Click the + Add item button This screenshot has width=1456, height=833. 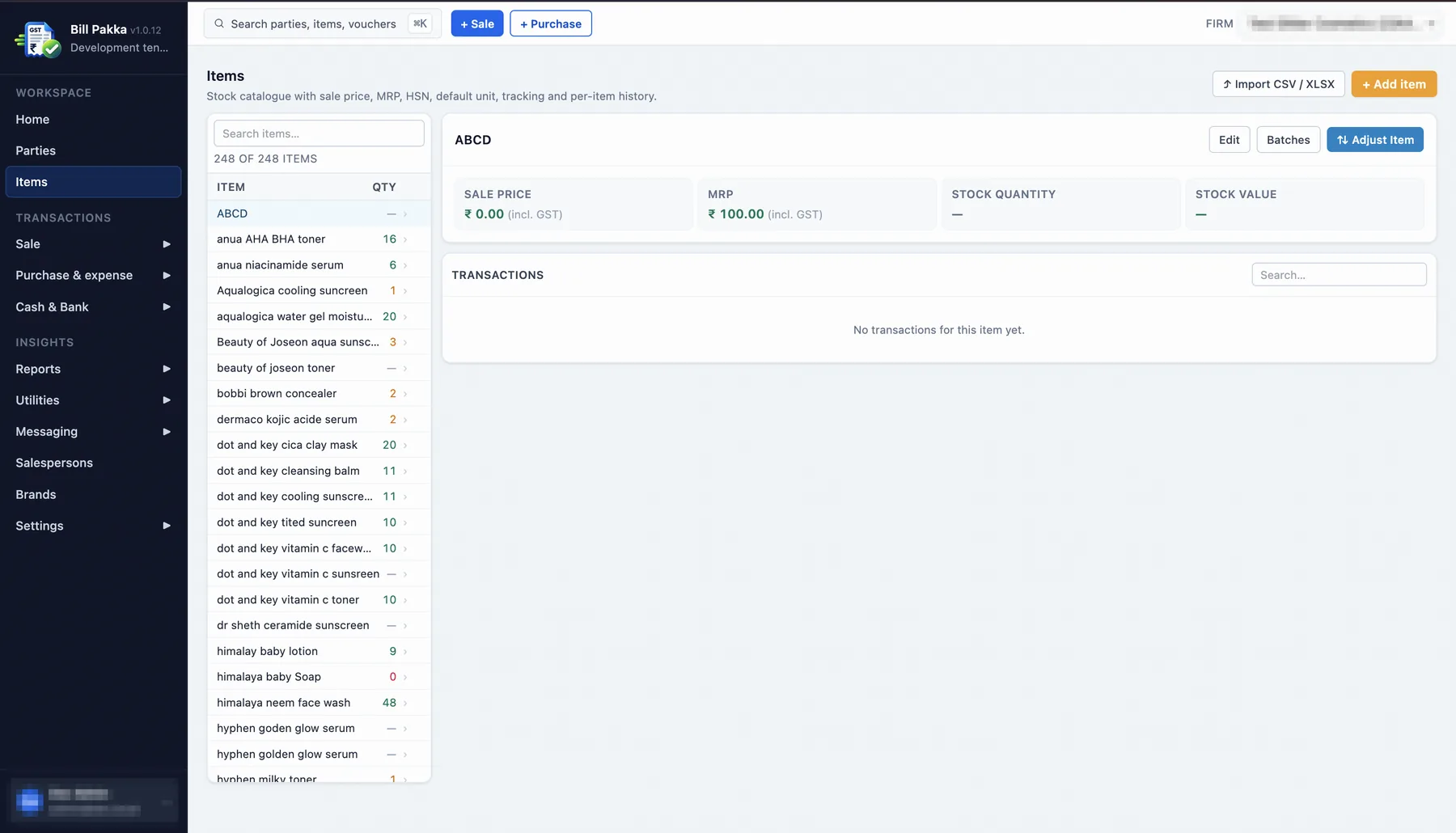pyautogui.click(x=1394, y=84)
